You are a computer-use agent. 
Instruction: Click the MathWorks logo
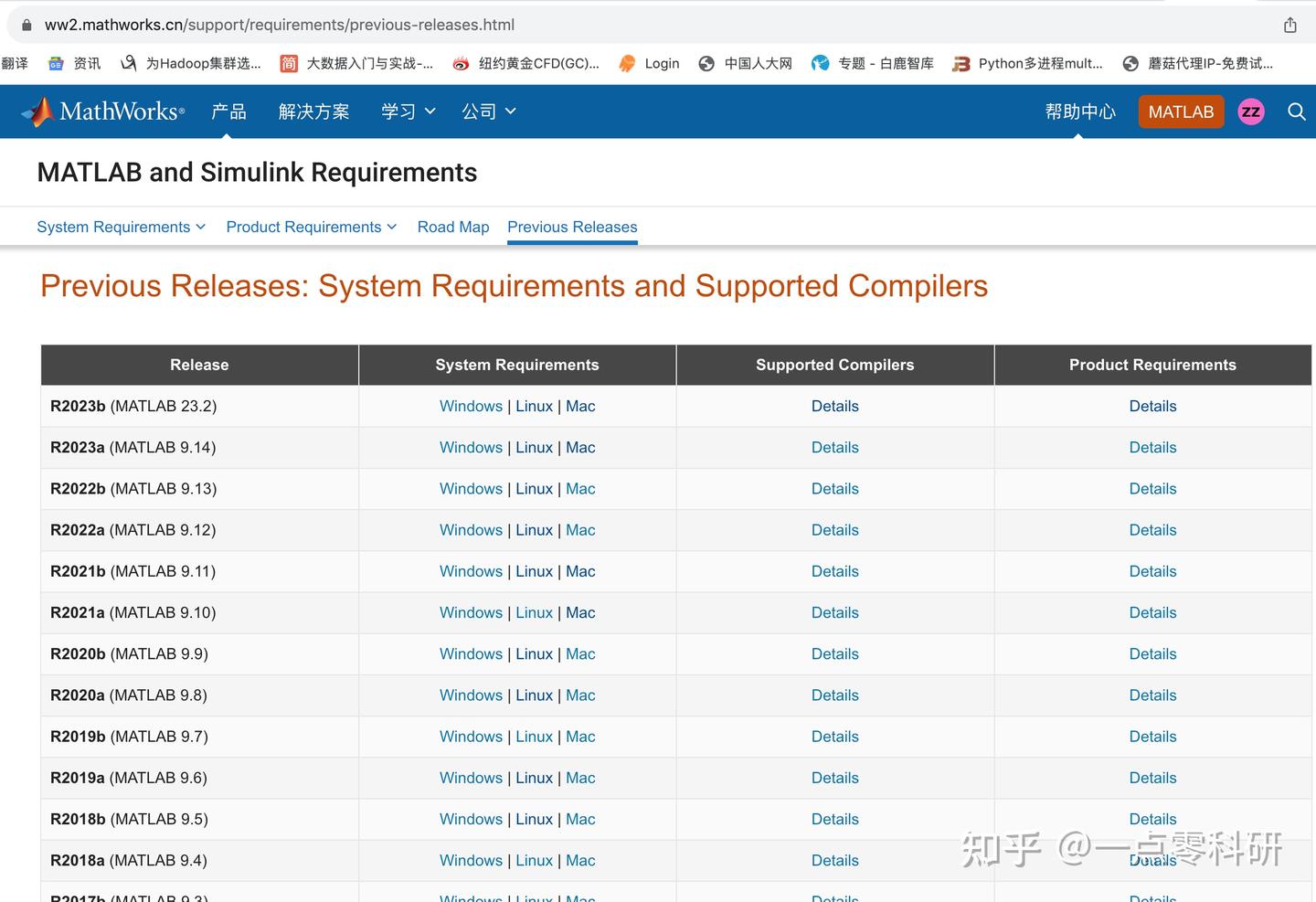pyautogui.click(x=102, y=111)
